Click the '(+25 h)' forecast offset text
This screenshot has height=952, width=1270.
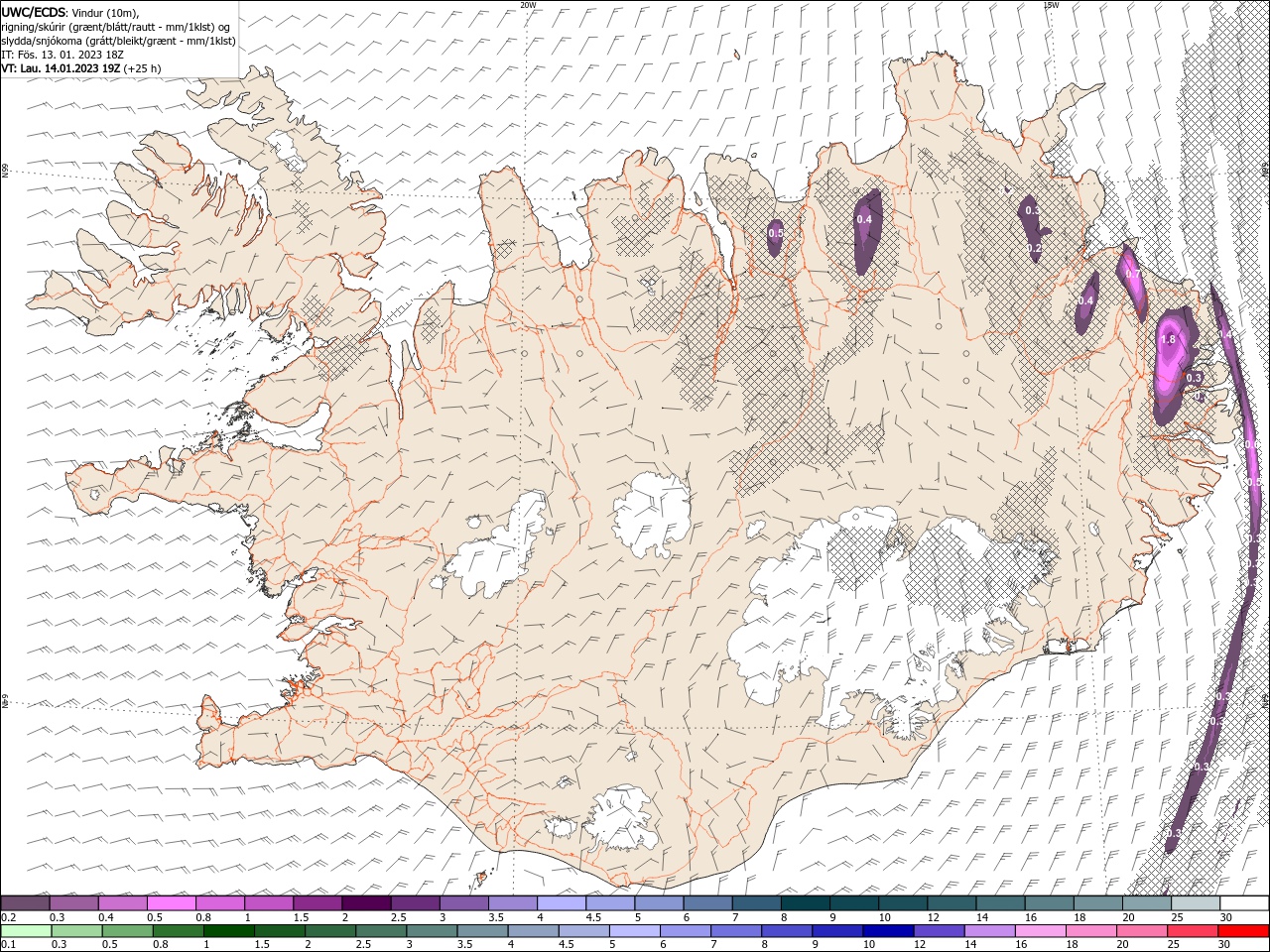pos(143,68)
